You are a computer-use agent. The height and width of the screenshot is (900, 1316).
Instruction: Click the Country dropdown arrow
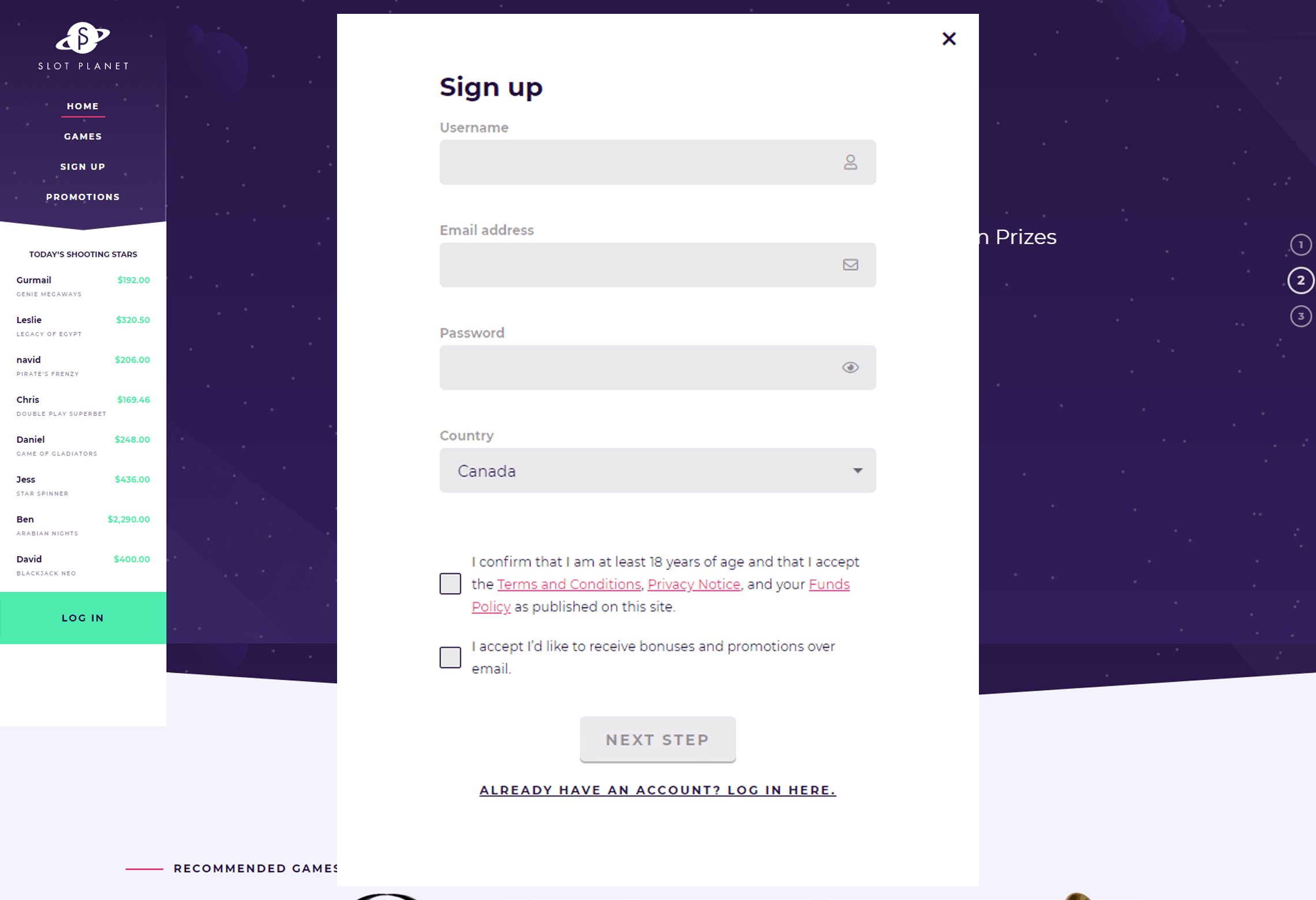(858, 471)
